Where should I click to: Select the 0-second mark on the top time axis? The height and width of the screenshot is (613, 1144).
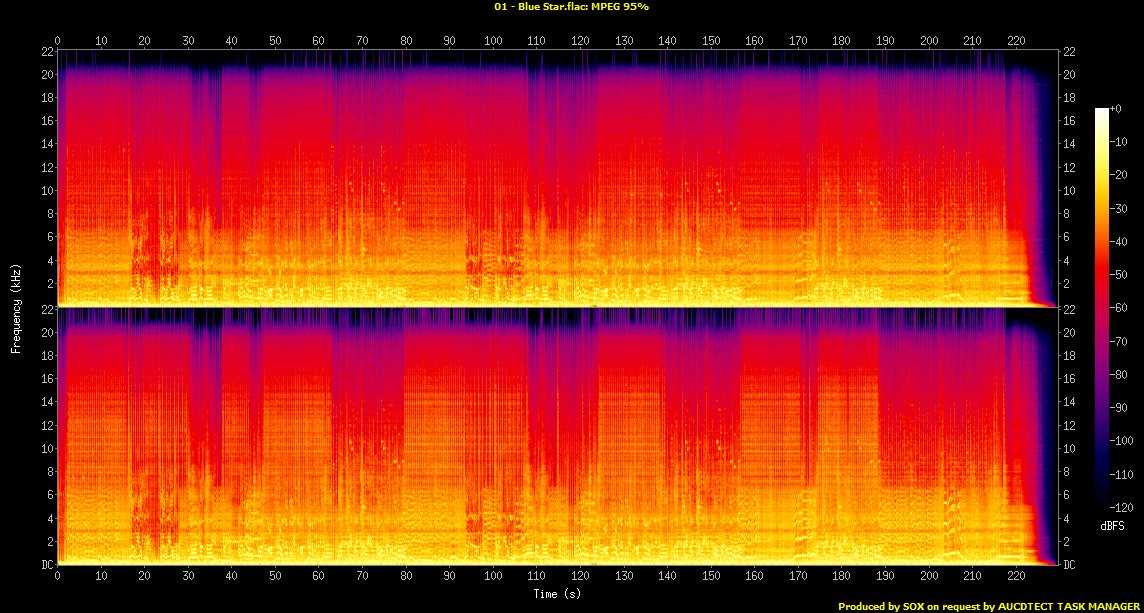(57, 41)
